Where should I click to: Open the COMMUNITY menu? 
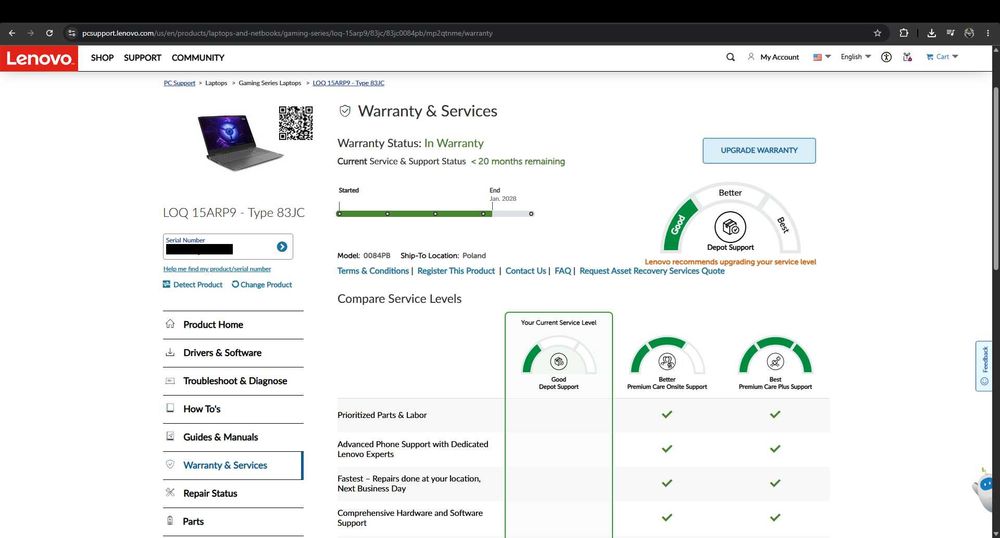click(x=198, y=57)
